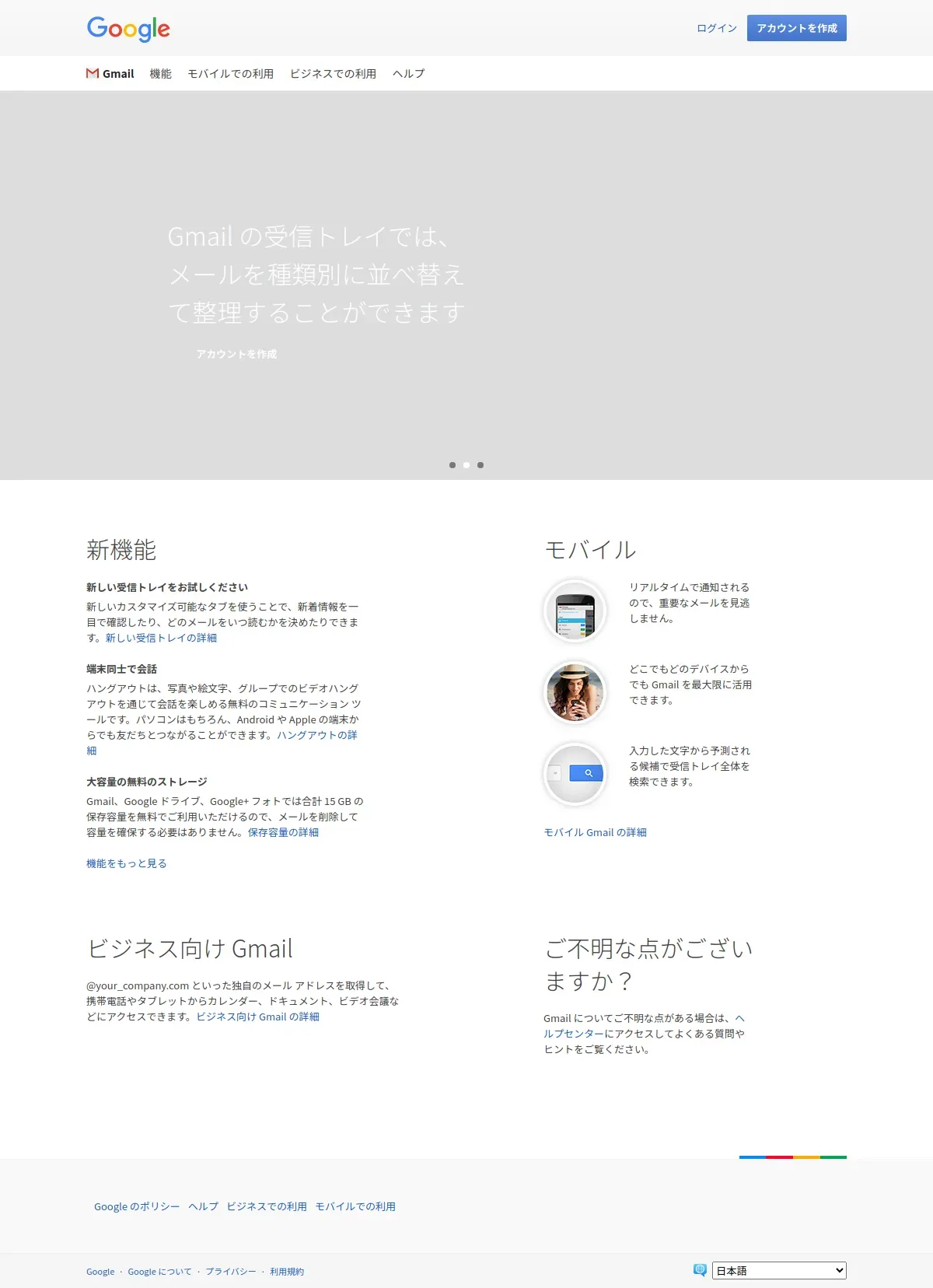Click アカウントを作成 in the hero banner
Image resolution: width=933 pixels, height=1288 pixels.
[236, 354]
